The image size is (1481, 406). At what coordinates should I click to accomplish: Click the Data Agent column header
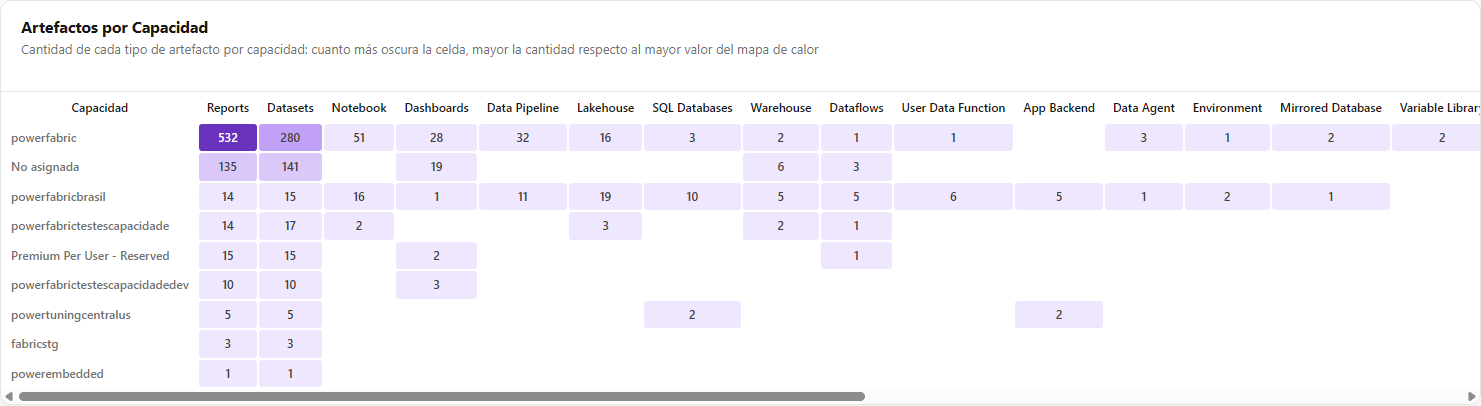[x=1144, y=108]
